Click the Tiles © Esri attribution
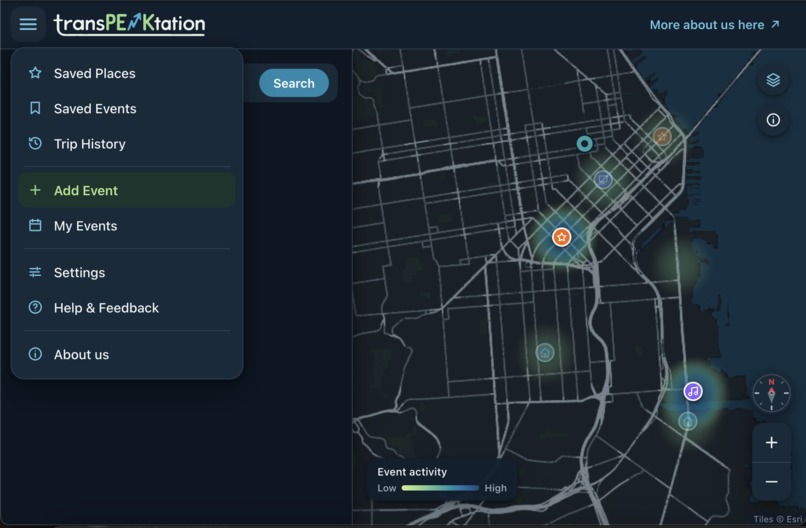Screen dimensions: 806x528 coord(777,519)
